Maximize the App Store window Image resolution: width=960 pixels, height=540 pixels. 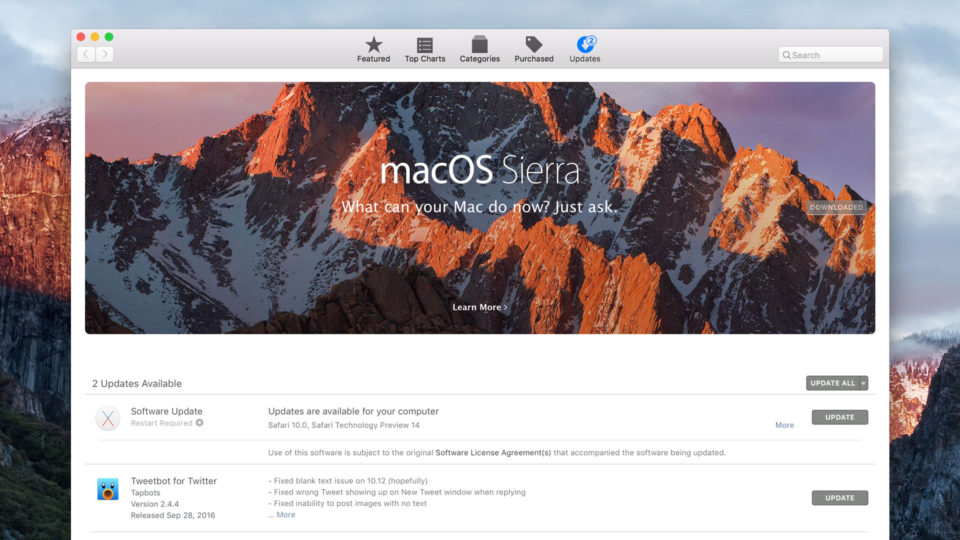point(109,37)
